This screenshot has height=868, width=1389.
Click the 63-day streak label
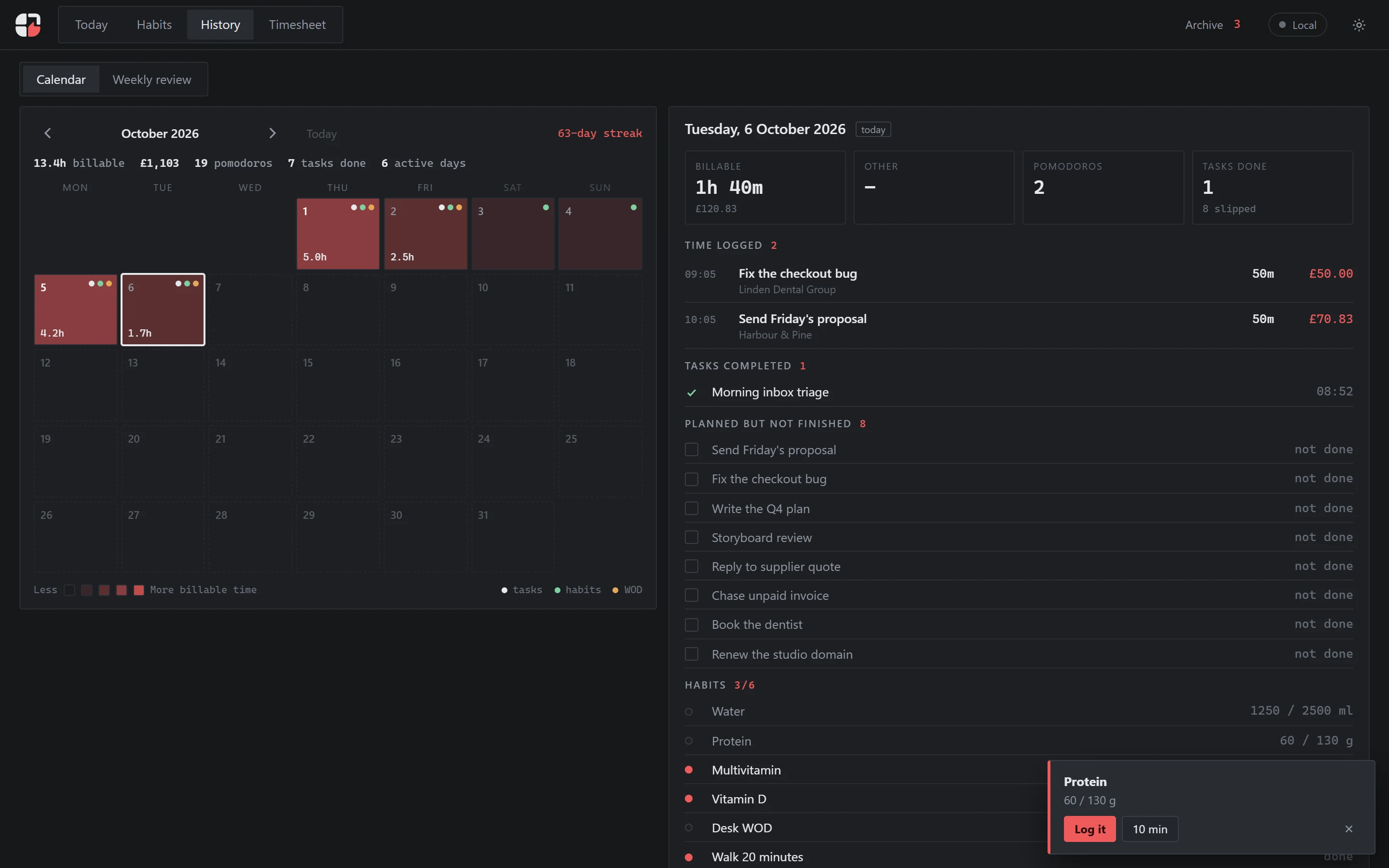(x=600, y=133)
